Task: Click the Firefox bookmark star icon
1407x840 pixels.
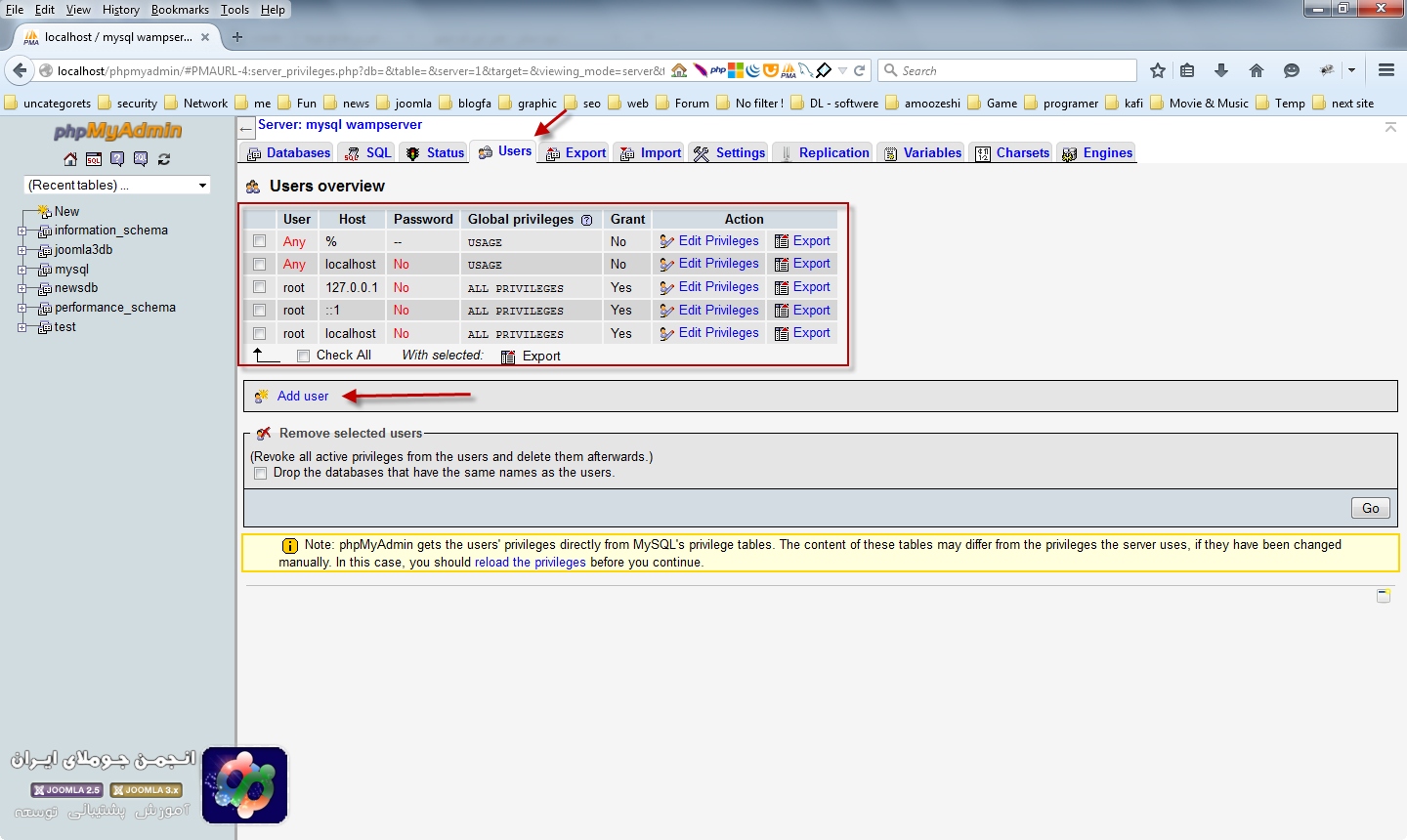Action: [1158, 70]
